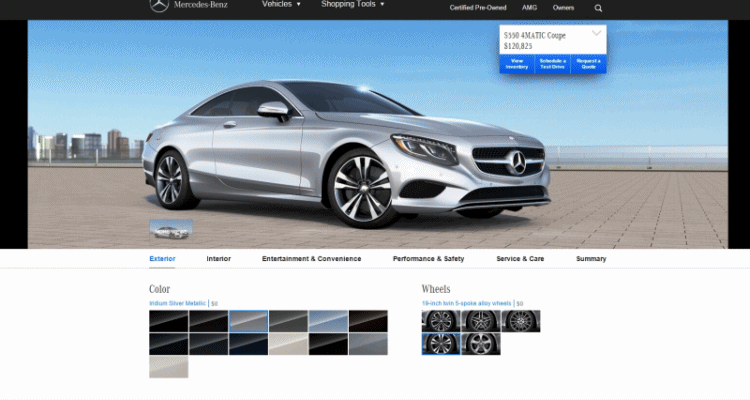Choose second wheel option in top row

coord(481,321)
